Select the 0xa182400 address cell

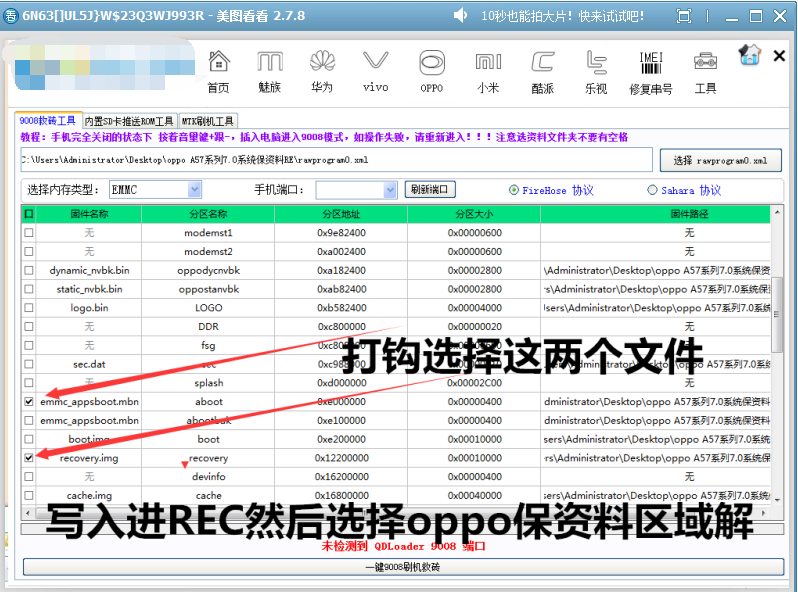click(x=341, y=270)
